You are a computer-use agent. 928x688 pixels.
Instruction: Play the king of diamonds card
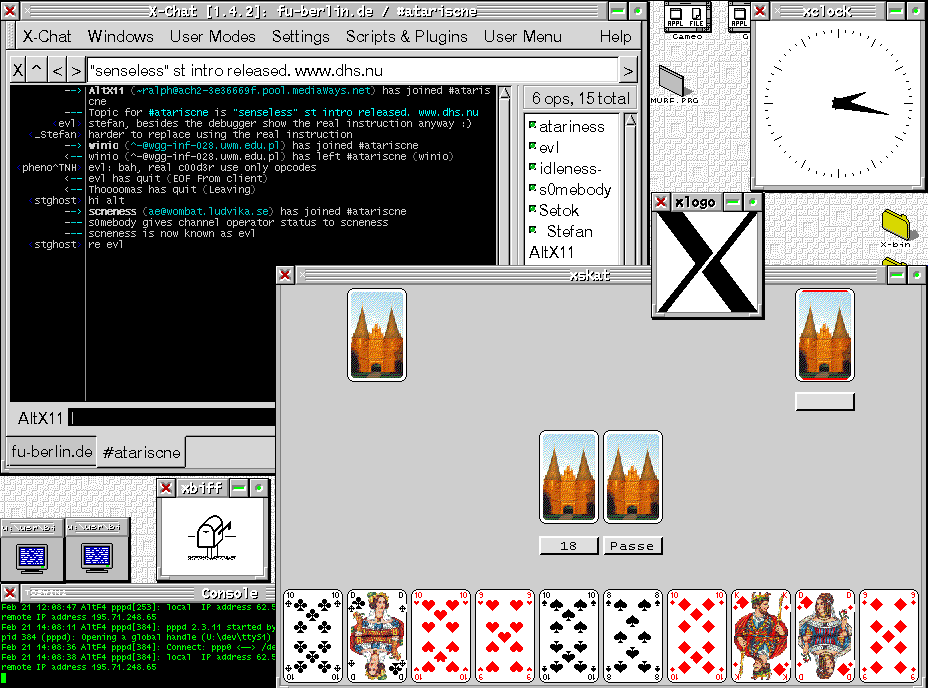(761, 636)
